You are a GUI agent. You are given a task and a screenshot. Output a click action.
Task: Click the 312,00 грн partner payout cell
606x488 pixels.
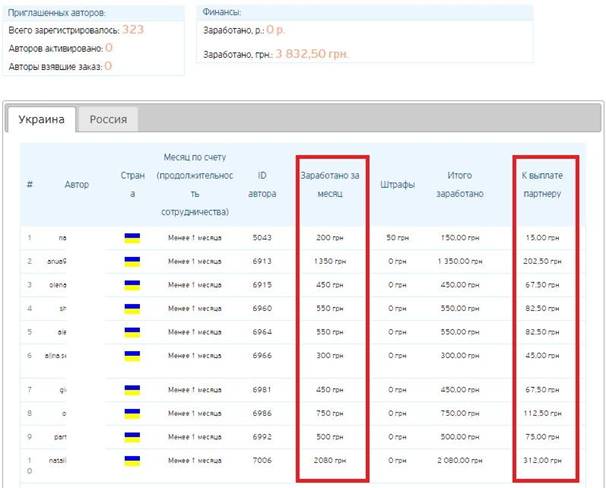542,460
